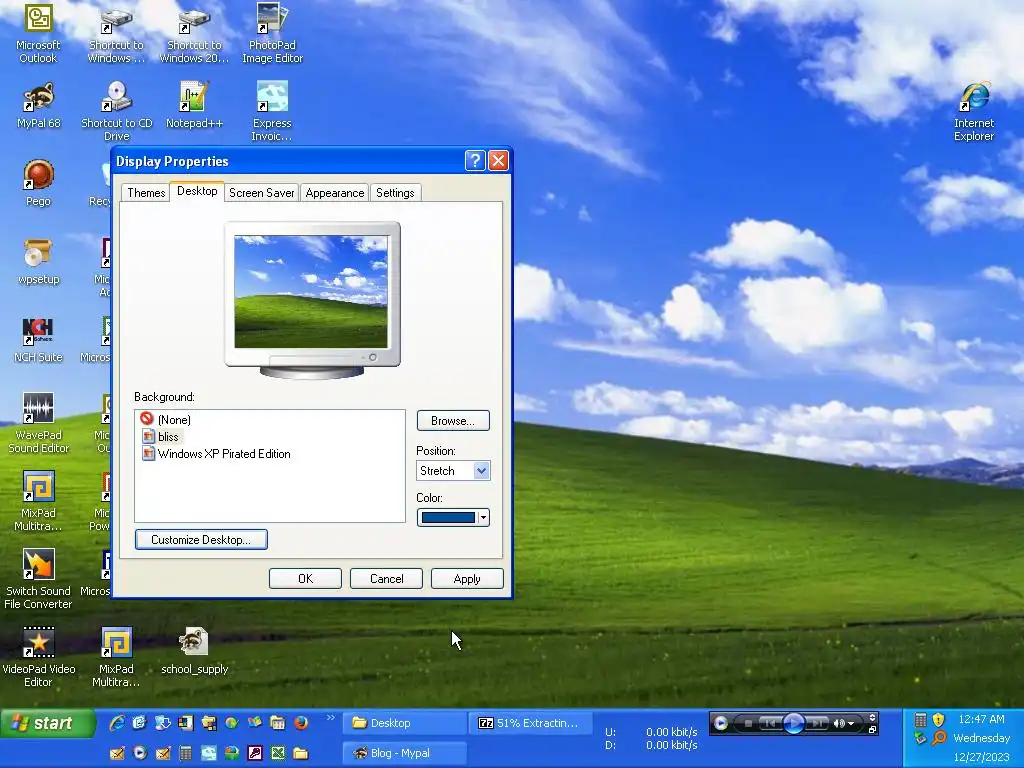The height and width of the screenshot is (768, 1024).
Task: Open the Internet Explorer desktop shortcut
Action: pyautogui.click(x=974, y=111)
